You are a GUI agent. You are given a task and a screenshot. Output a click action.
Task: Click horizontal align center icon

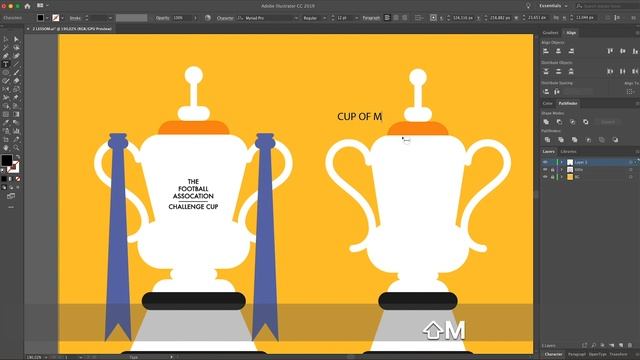point(558,51)
